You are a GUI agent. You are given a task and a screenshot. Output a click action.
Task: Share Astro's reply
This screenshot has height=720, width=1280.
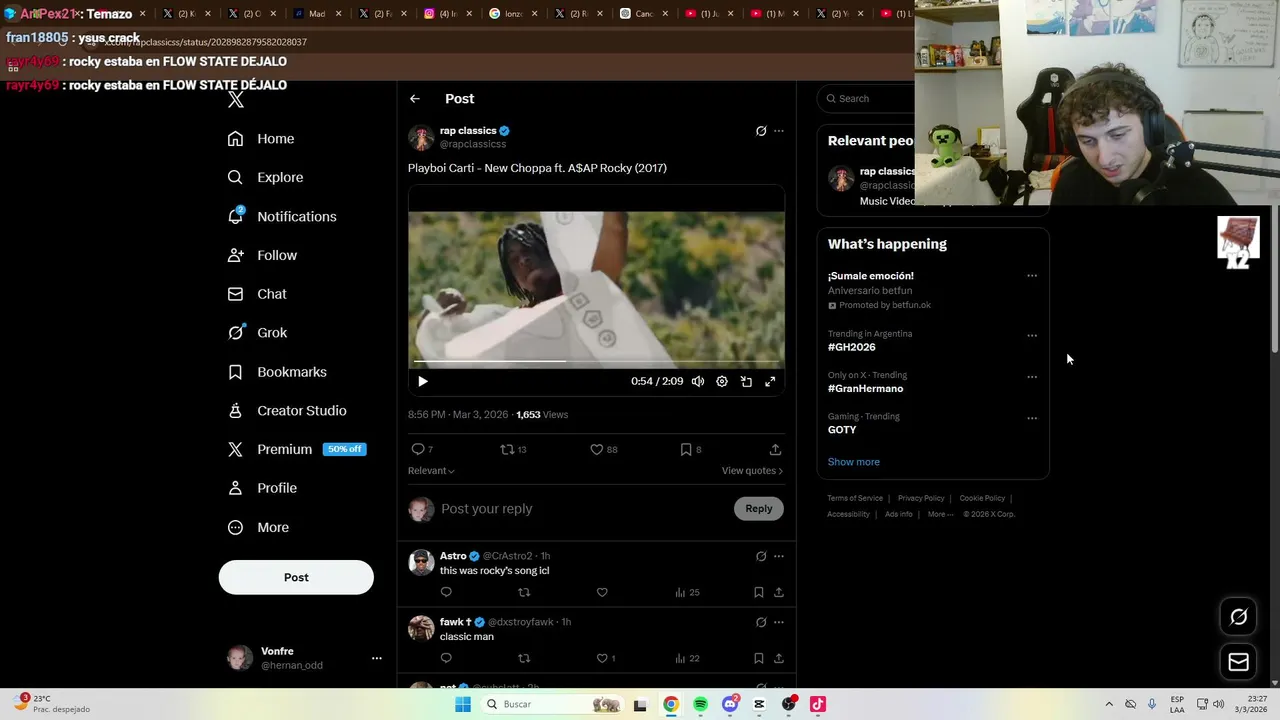pos(779,592)
